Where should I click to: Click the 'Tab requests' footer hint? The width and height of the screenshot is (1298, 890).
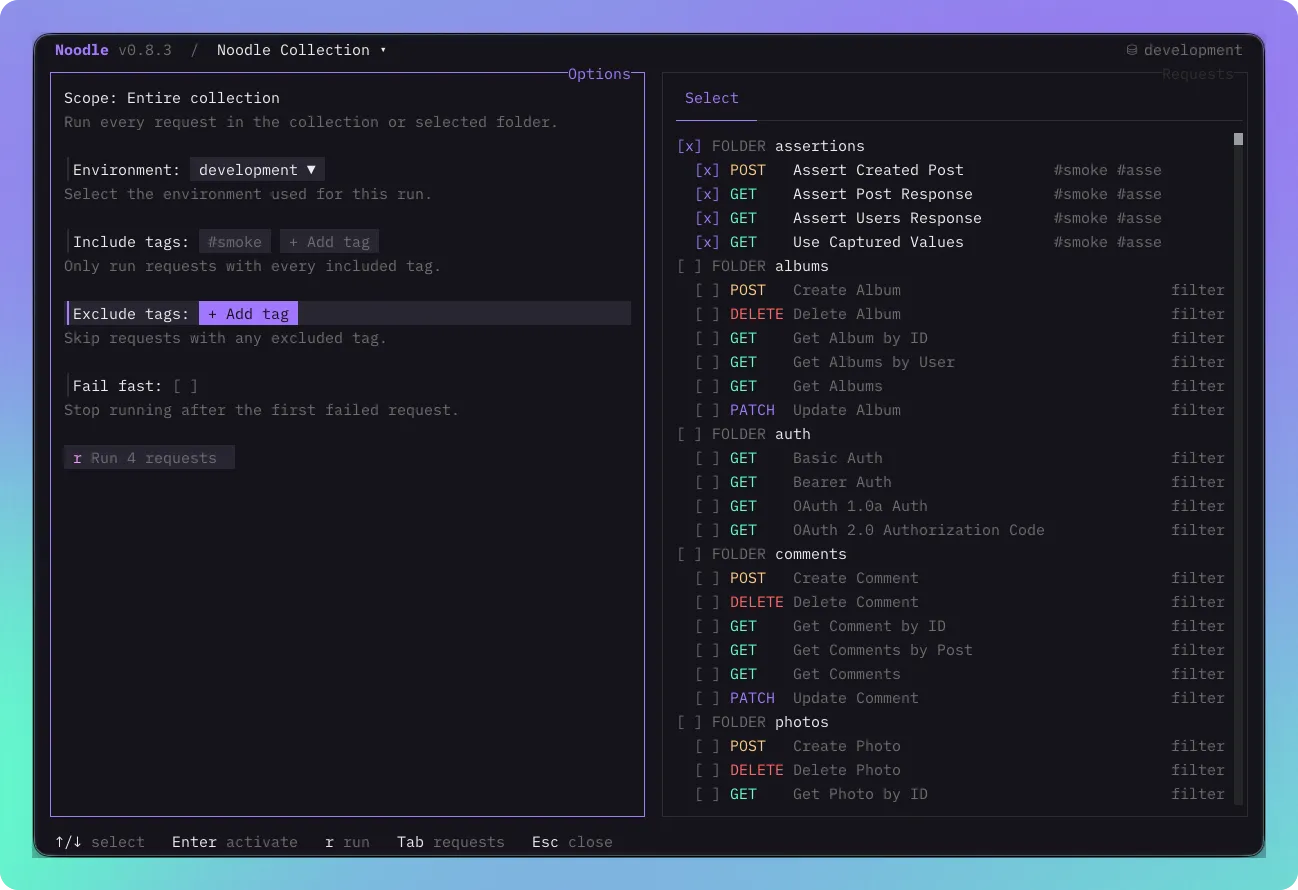[x=450, y=842]
